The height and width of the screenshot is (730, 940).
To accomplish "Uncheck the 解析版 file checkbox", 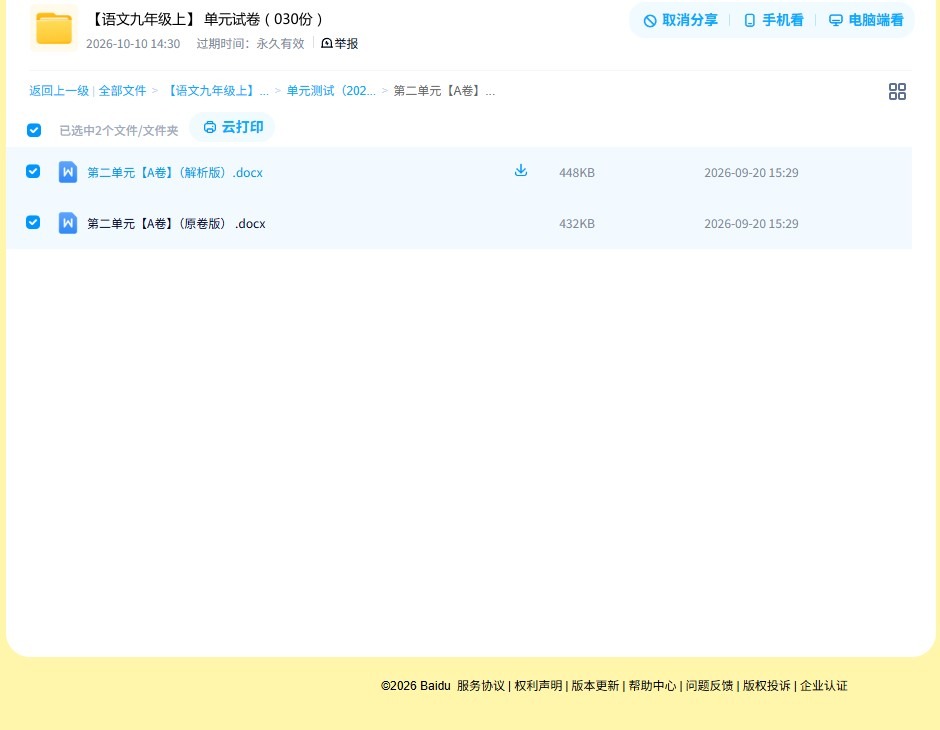I will 33,171.
